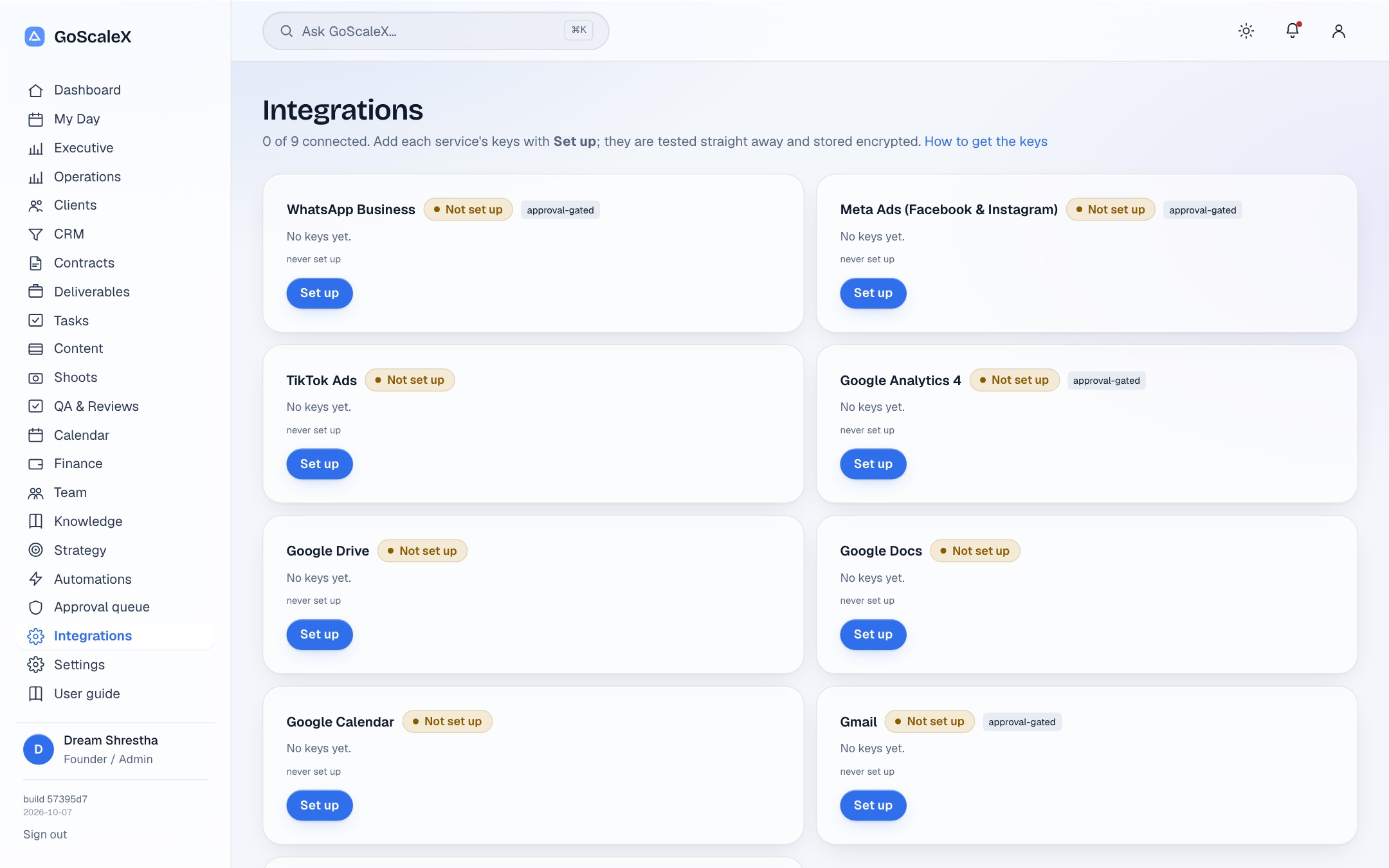Click the Dream Shrestha avatar
This screenshot has width=1389, height=868.
click(39, 750)
